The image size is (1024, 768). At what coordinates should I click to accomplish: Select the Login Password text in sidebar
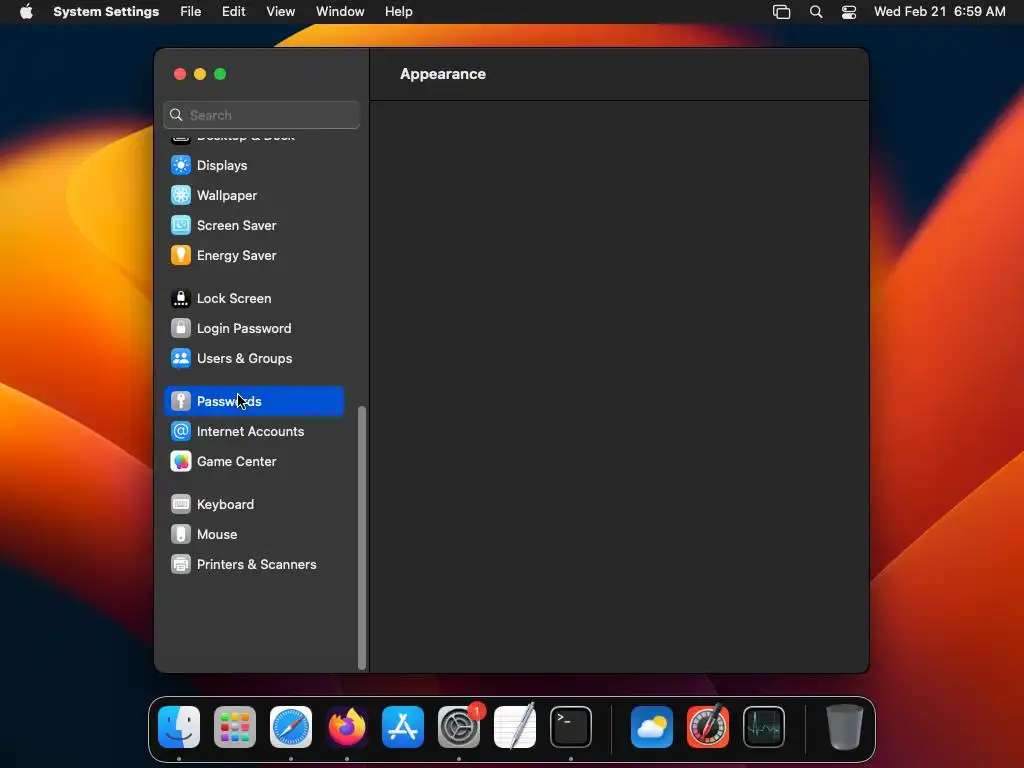pyautogui.click(x=244, y=328)
